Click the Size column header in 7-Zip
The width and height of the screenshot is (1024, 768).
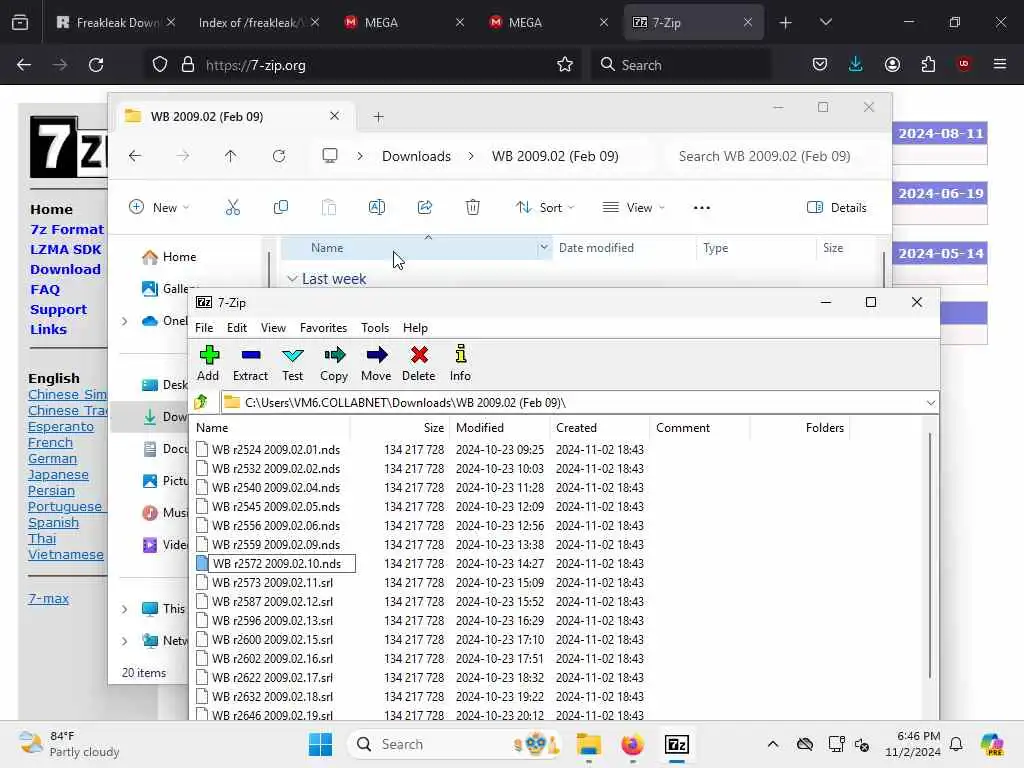pos(399,428)
